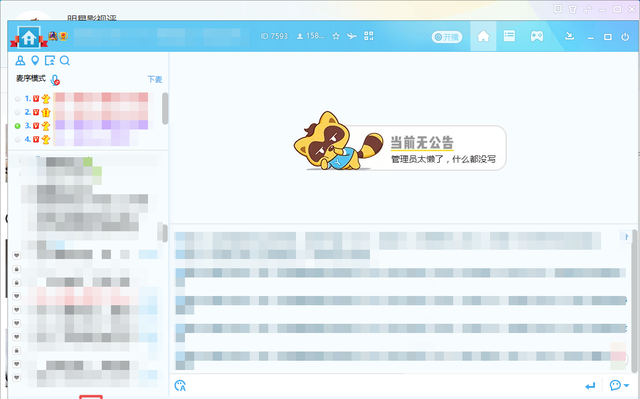Open the feedback icon in the background window
This screenshot has width=640, height=399.
[558, 9]
